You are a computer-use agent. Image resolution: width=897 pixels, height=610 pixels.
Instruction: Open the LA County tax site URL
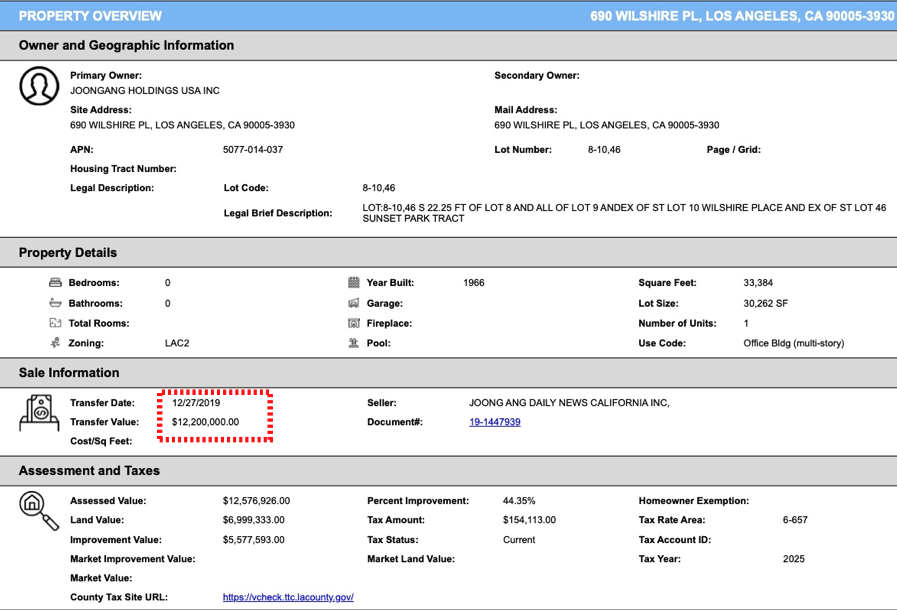tap(288, 597)
